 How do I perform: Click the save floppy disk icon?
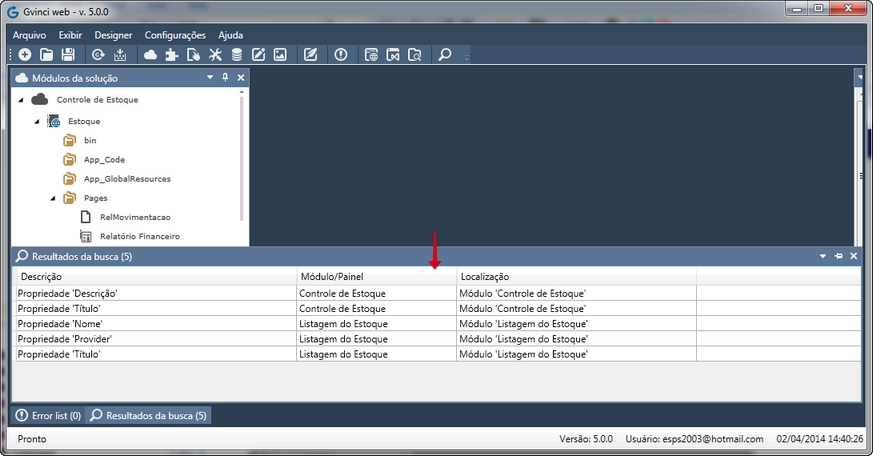tap(68, 55)
